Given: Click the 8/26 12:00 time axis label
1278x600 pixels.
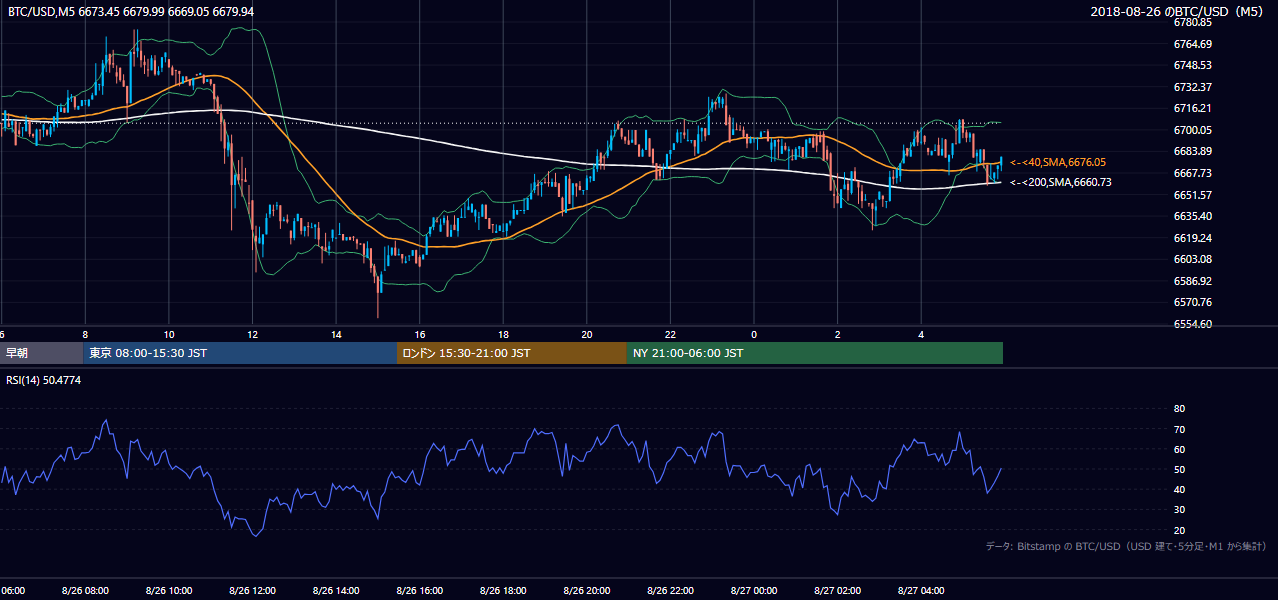Looking at the screenshot, I should (x=251, y=590).
